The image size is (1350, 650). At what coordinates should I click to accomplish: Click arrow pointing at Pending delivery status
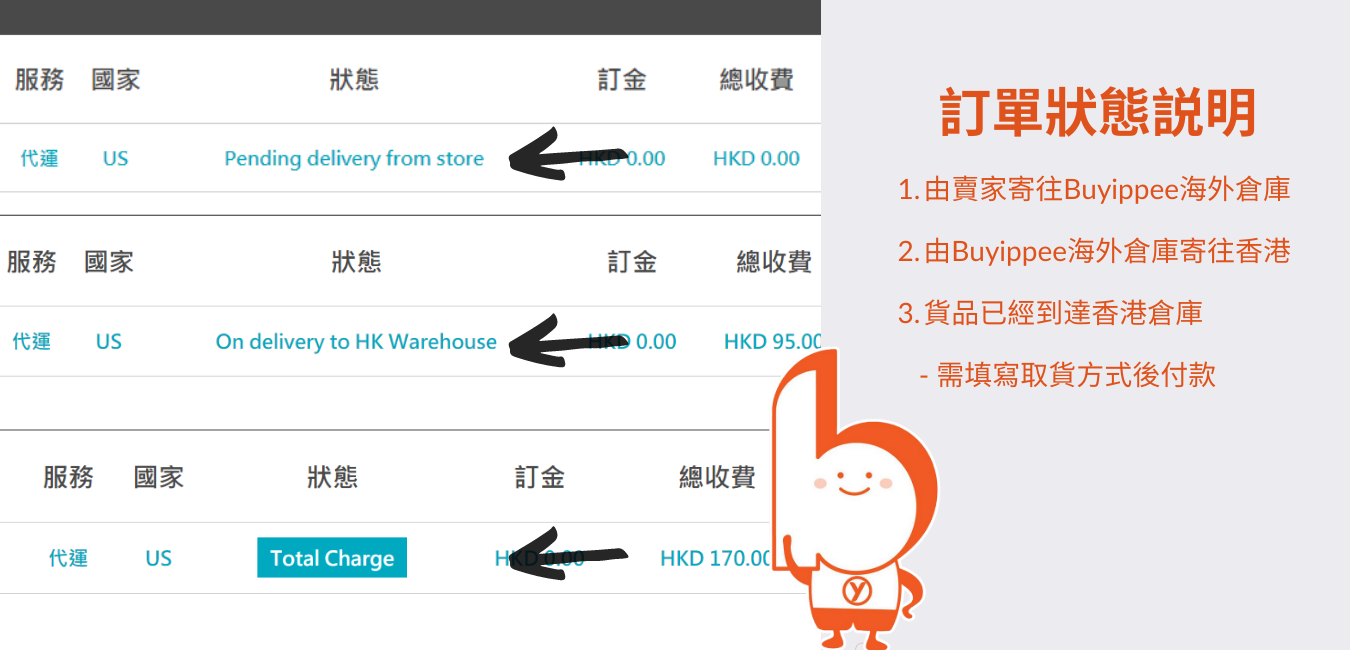(568, 155)
